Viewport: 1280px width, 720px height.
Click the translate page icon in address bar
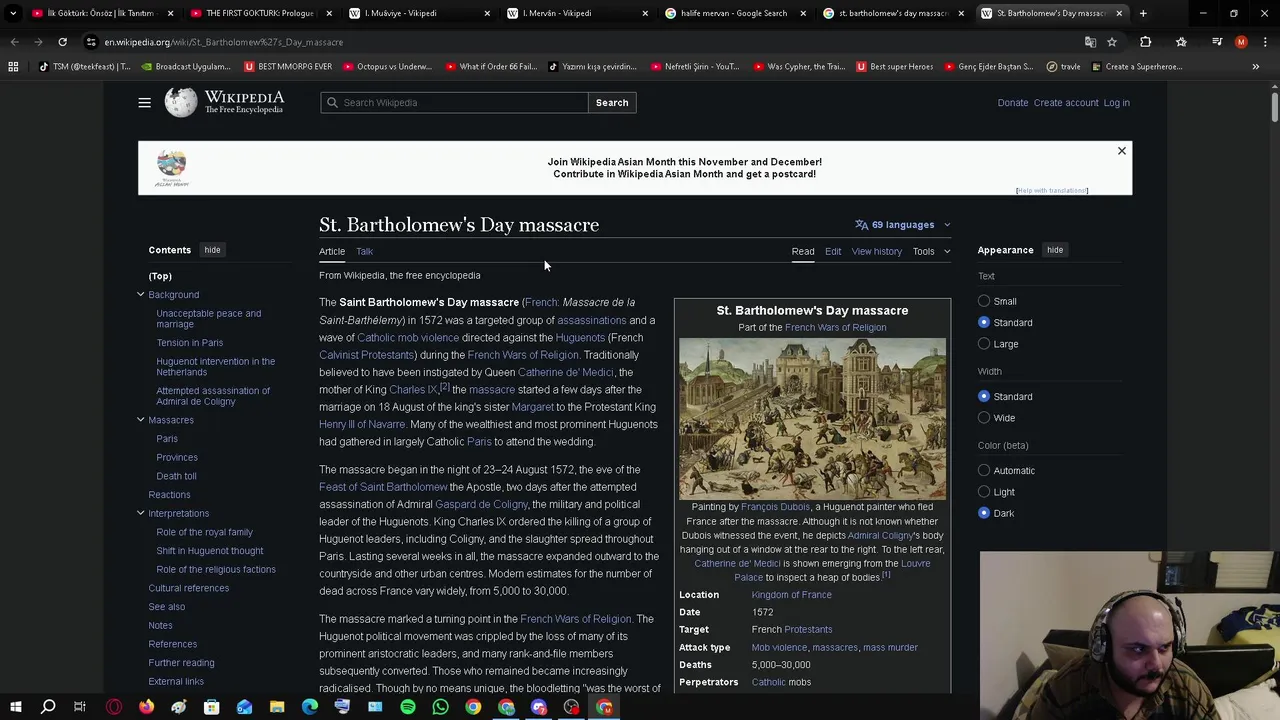[x=1090, y=42]
